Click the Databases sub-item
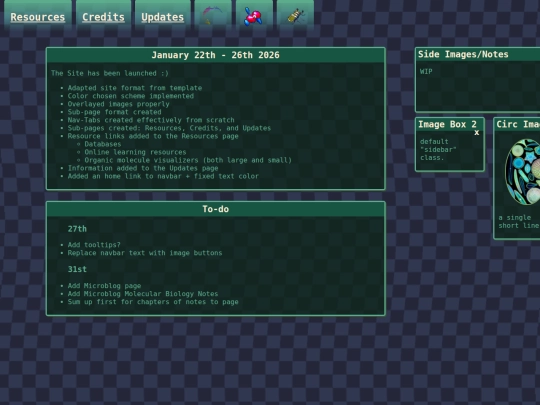Screen dimensions: 540x405 click(x=103, y=144)
